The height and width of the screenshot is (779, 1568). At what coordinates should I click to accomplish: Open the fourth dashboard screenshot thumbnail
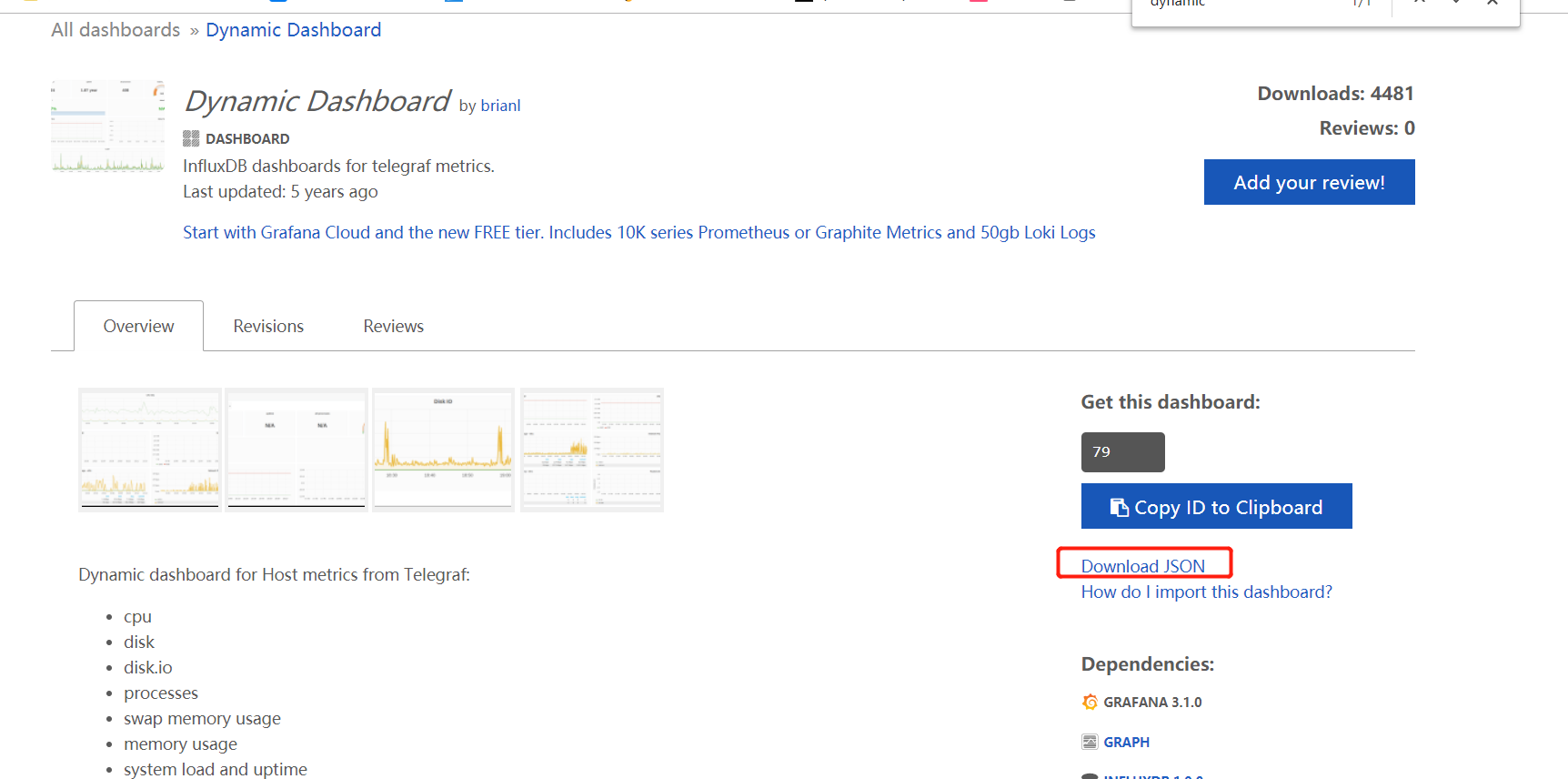[x=592, y=450]
